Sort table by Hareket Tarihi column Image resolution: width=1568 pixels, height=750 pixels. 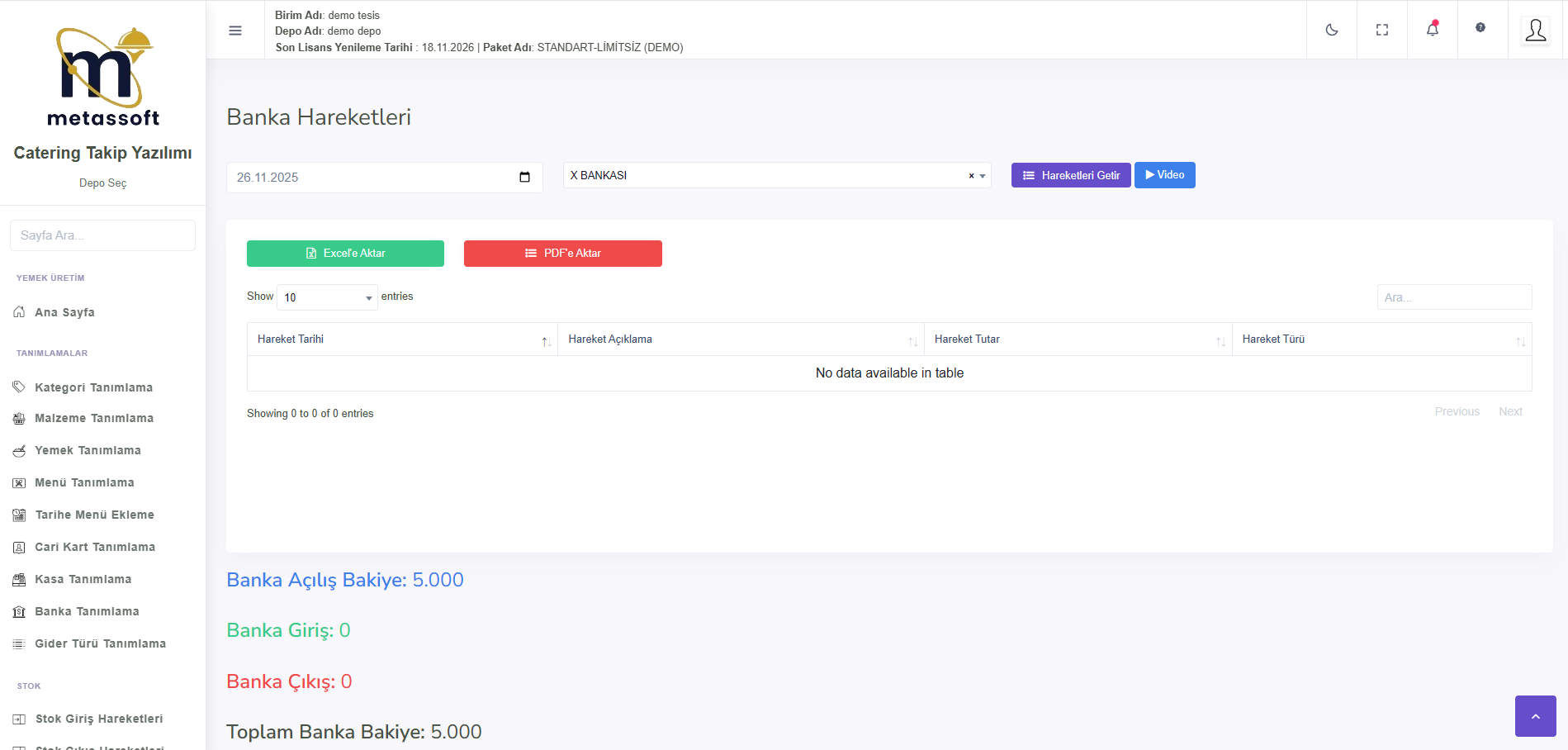[x=402, y=339]
